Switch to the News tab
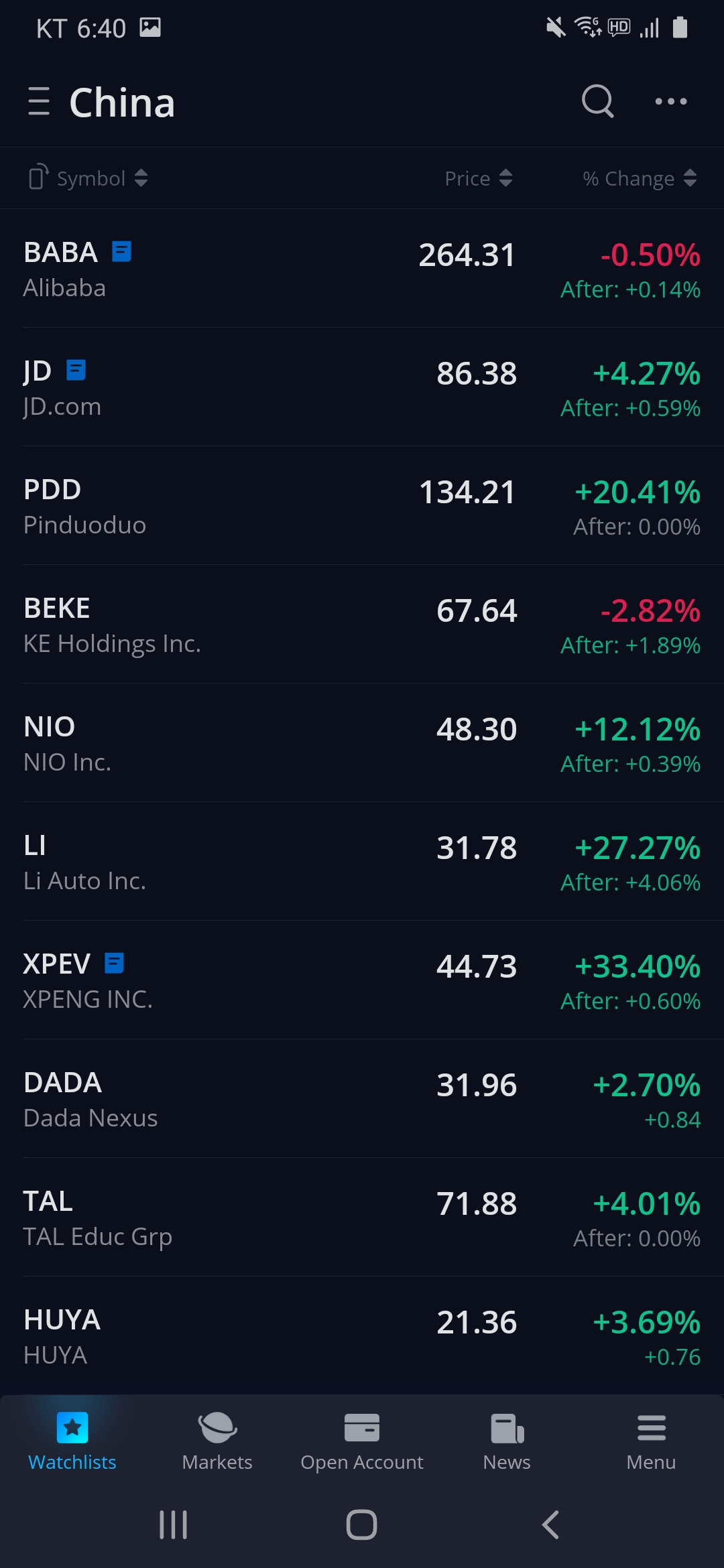The image size is (724, 1568). pyautogui.click(x=507, y=1442)
